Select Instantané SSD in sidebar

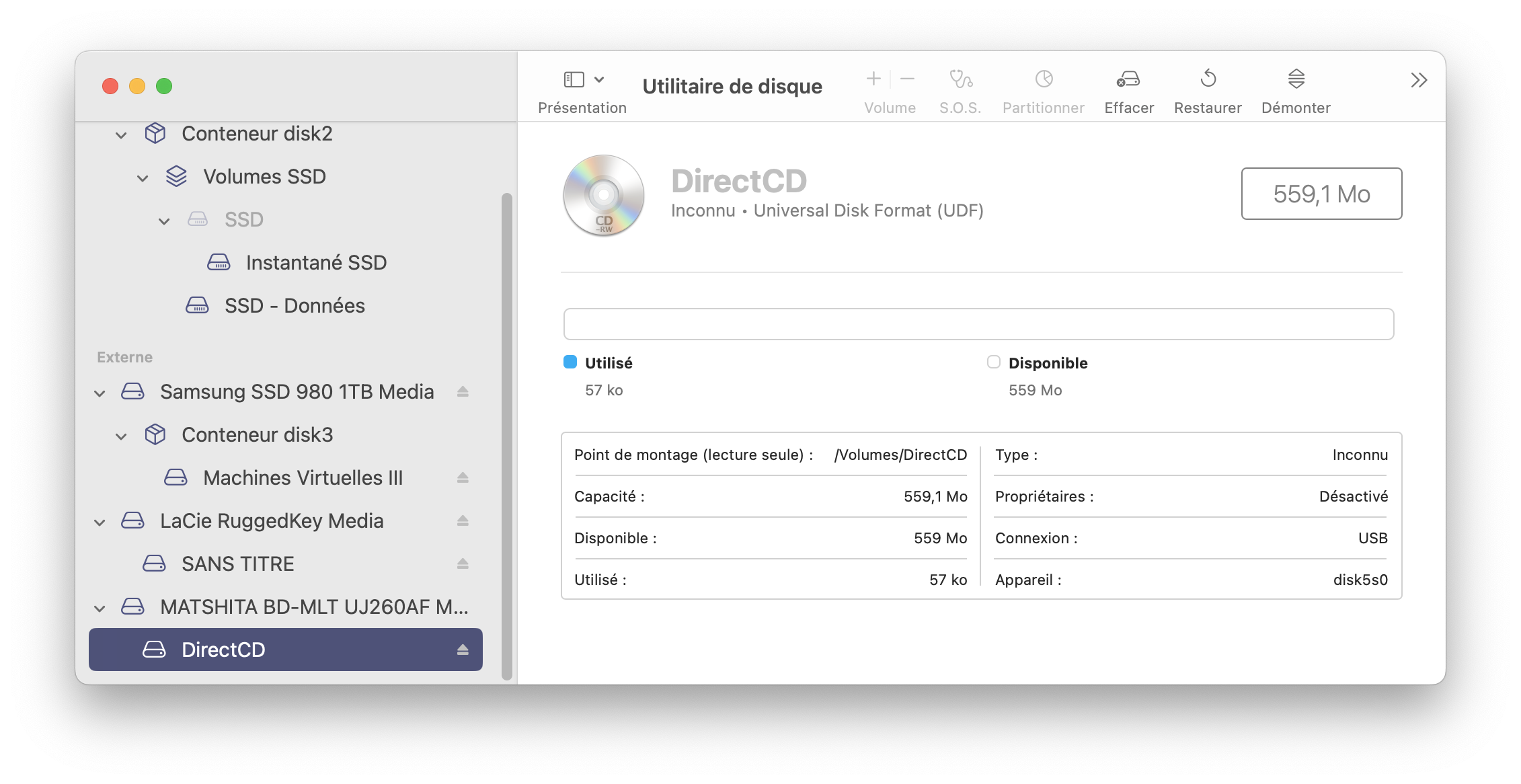click(x=286, y=262)
